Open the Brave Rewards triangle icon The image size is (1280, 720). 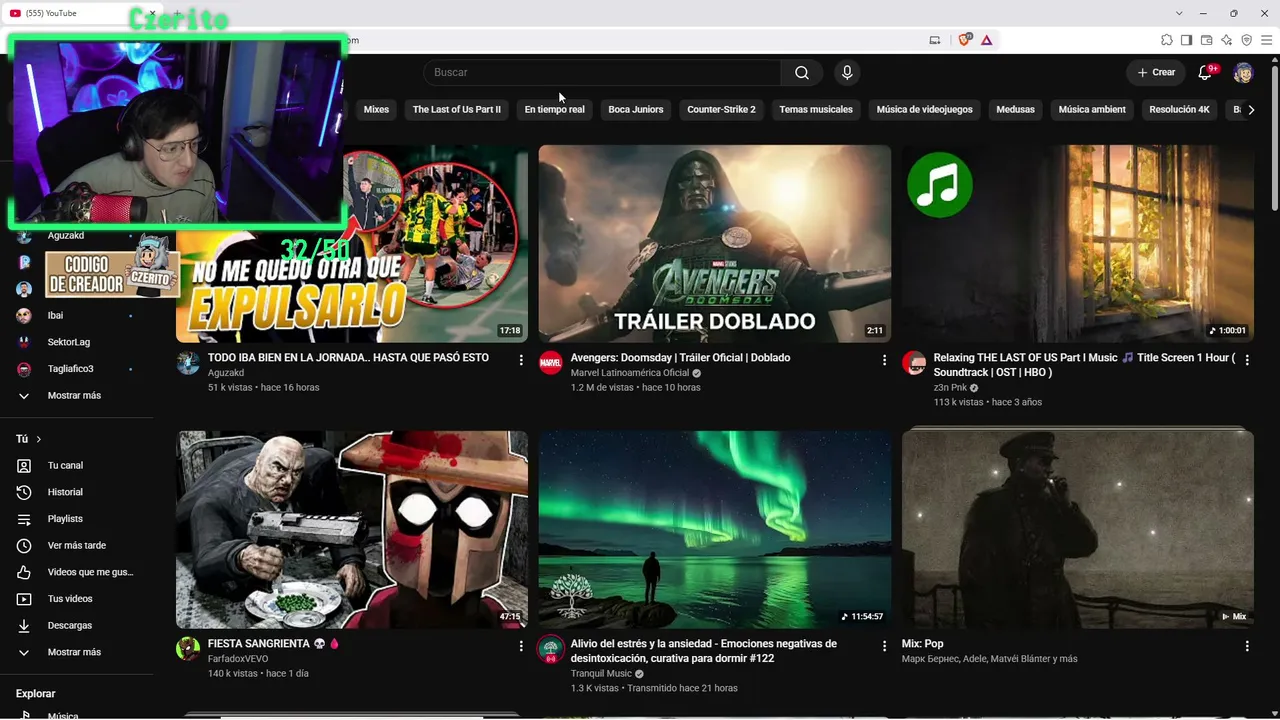(987, 40)
